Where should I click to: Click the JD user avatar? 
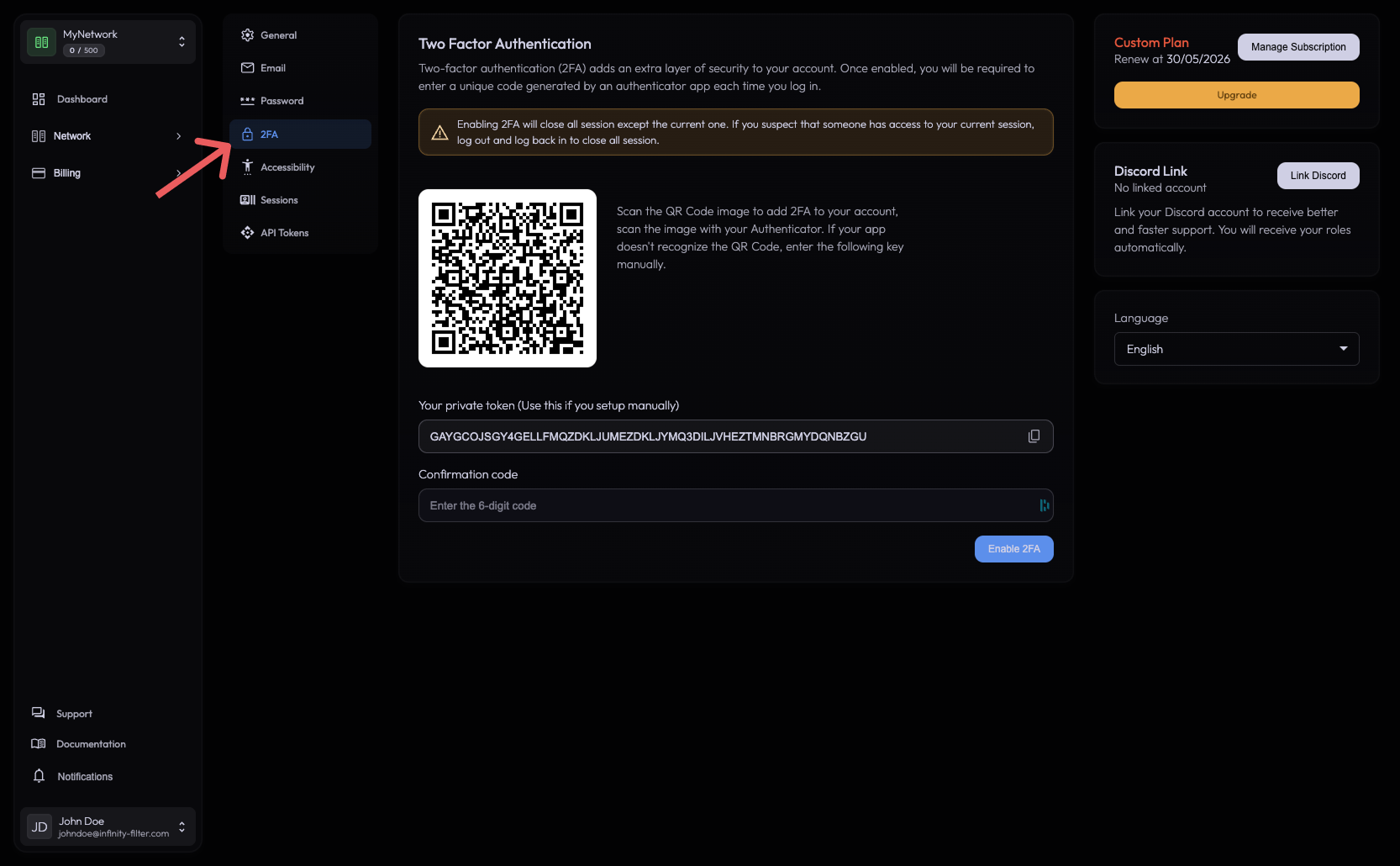click(x=39, y=827)
